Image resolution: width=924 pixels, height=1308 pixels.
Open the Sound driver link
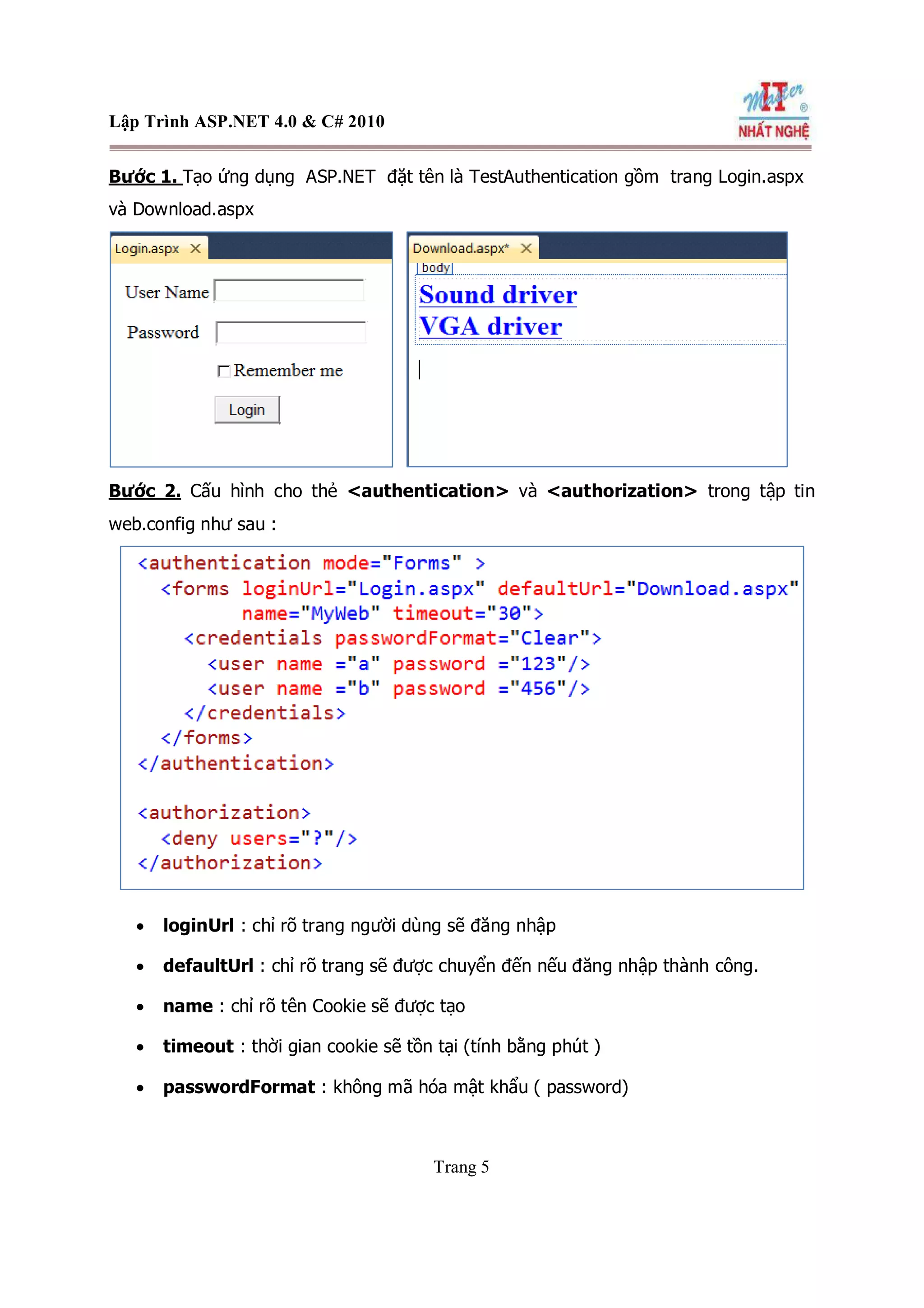498,295
